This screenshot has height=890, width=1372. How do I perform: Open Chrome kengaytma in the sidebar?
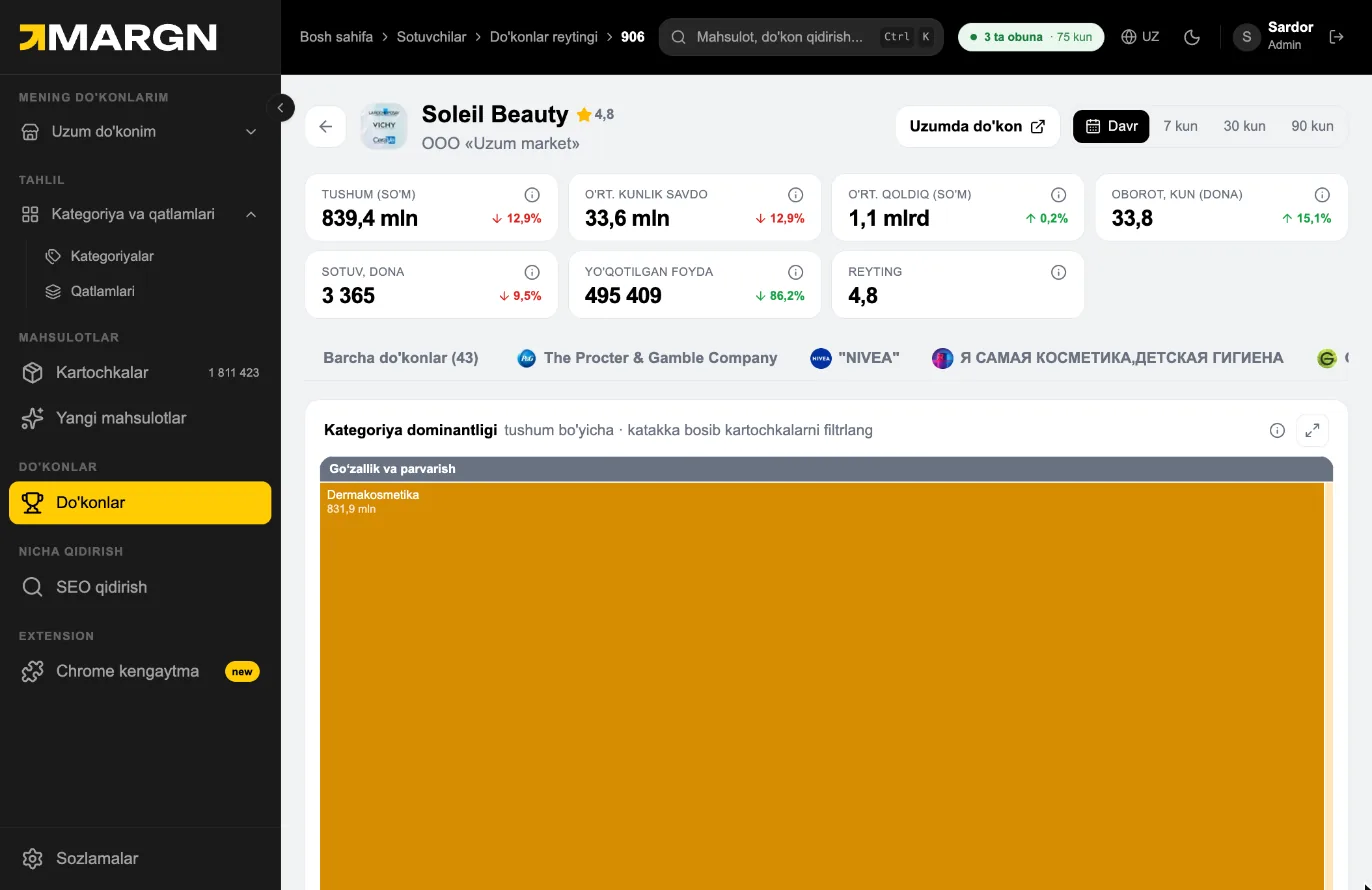[x=140, y=671]
